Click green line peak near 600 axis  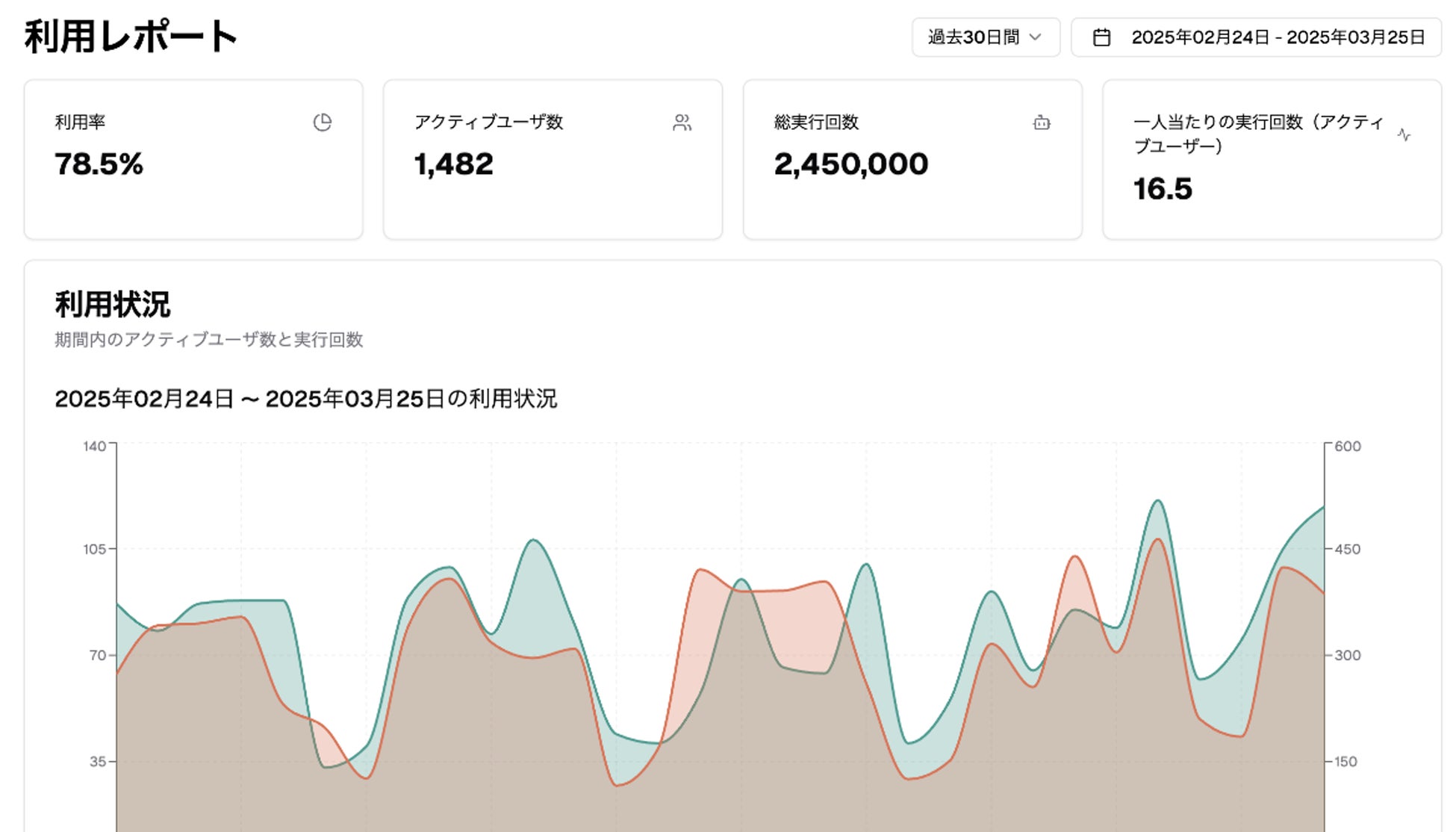click(1158, 501)
